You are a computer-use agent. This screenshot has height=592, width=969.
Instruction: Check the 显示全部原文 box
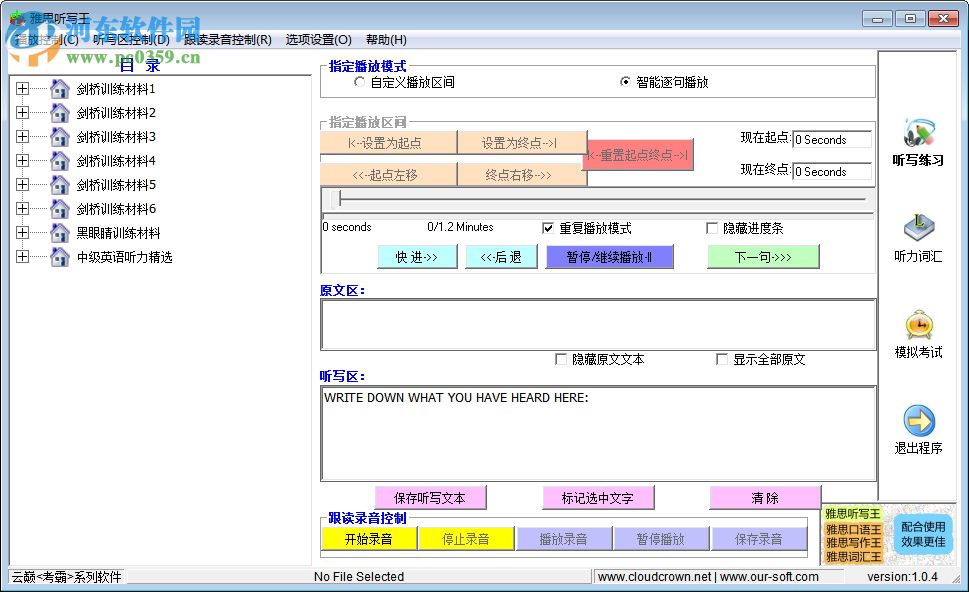pyautogui.click(x=722, y=360)
